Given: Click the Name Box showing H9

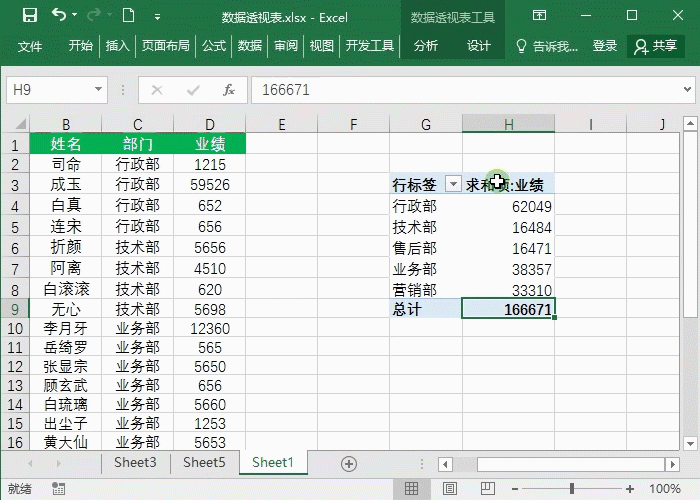Looking at the screenshot, I should click(x=51, y=90).
